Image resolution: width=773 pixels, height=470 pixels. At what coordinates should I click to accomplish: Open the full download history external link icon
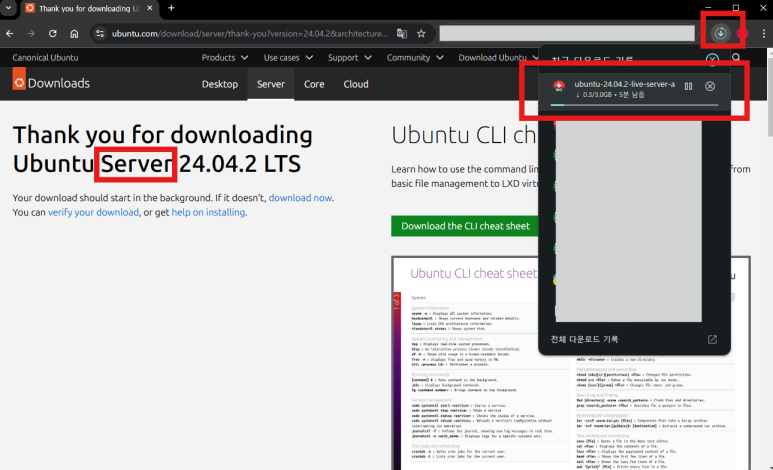712,339
